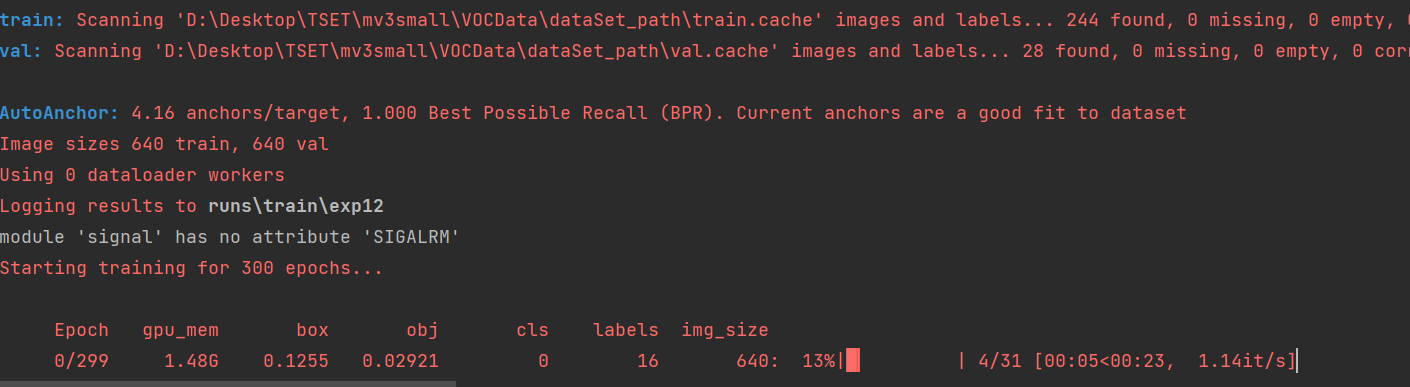Click the 'Epoch' column header
The image size is (1410, 387).
81,330
